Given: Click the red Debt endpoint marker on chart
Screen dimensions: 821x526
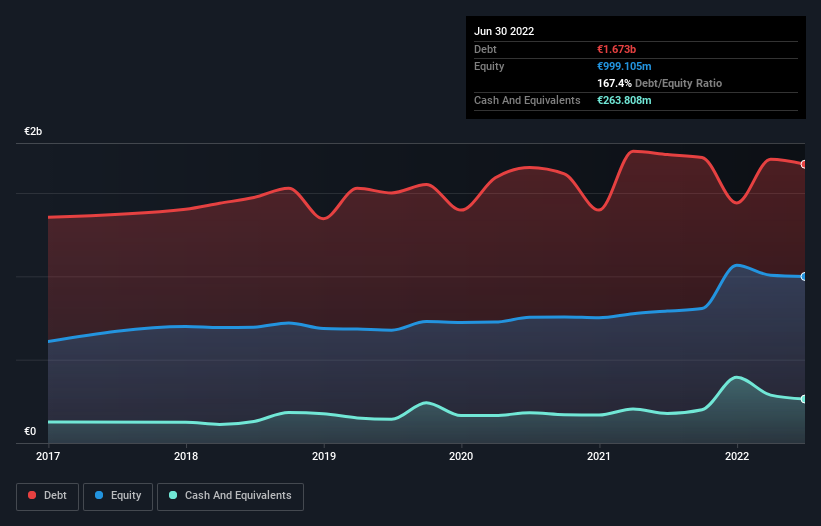Looking at the screenshot, I should [804, 164].
